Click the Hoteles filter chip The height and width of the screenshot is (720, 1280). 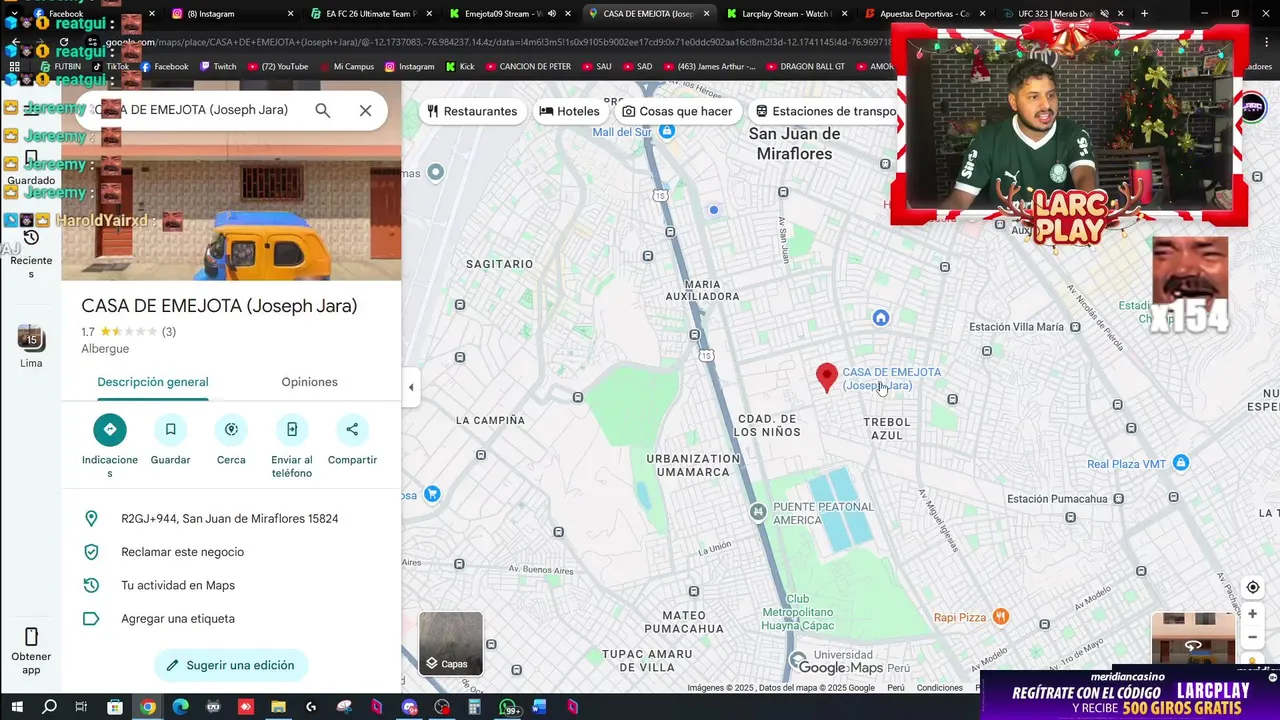pos(569,111)
